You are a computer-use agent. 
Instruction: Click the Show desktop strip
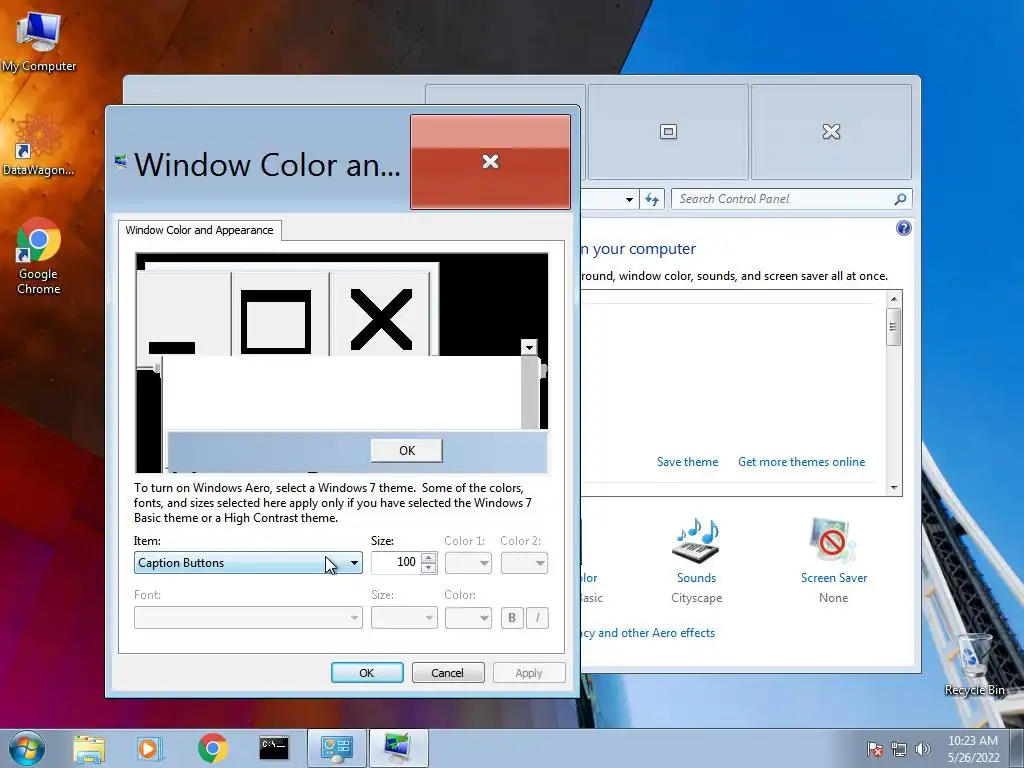click(1017, 748)
